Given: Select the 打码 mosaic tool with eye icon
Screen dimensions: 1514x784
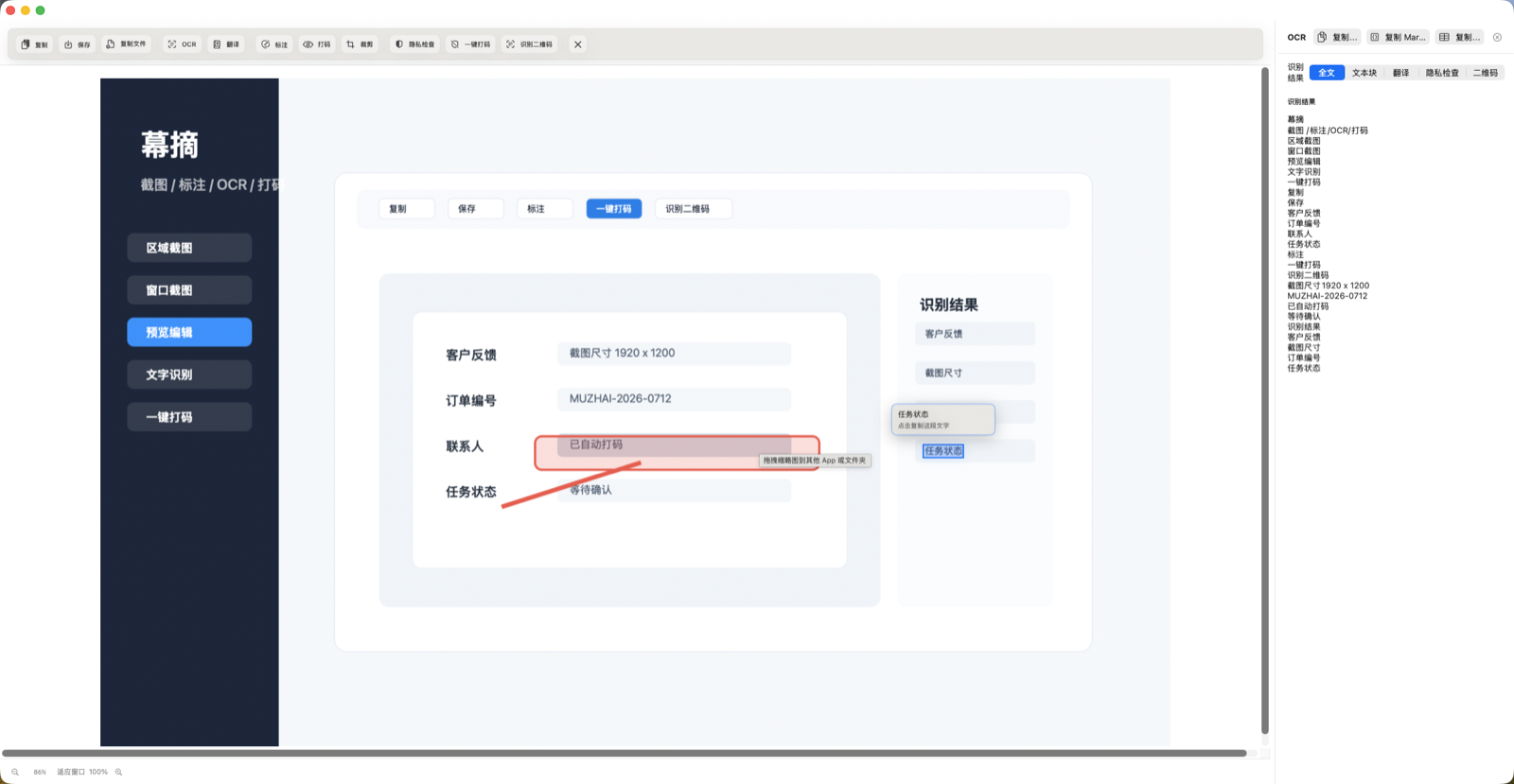Looking at the screenshot, I should (x=317, y=44).
